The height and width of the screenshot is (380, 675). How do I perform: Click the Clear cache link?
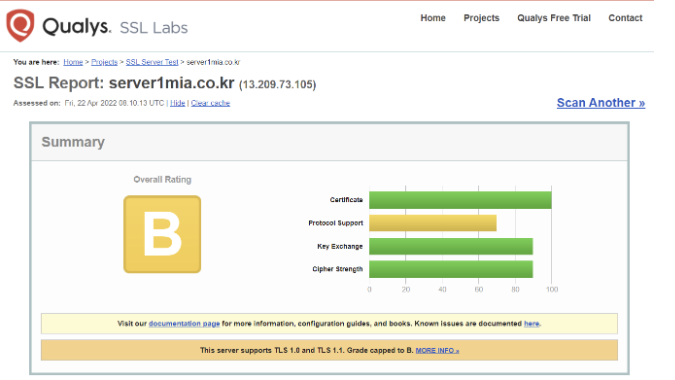pyautogui.click(x=211, y=103)
